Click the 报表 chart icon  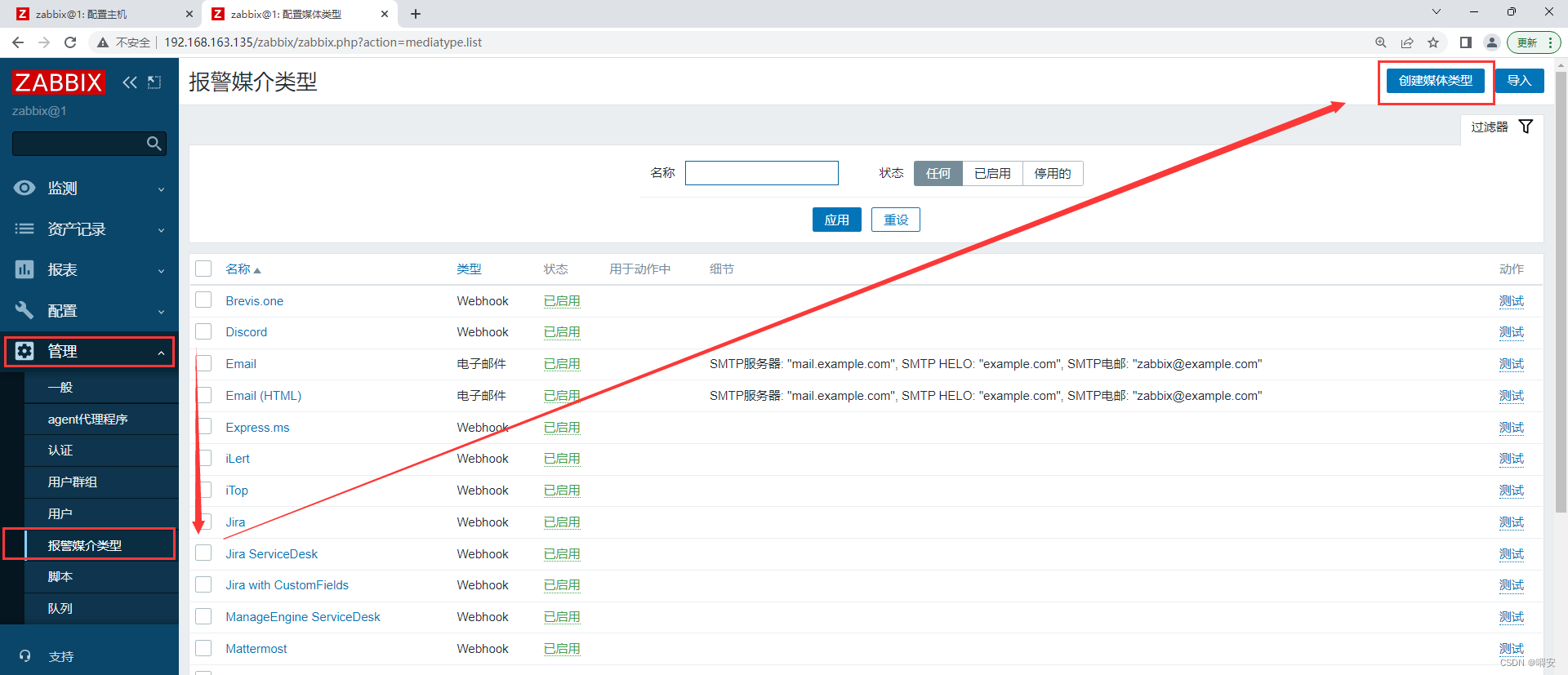(24, 269)
